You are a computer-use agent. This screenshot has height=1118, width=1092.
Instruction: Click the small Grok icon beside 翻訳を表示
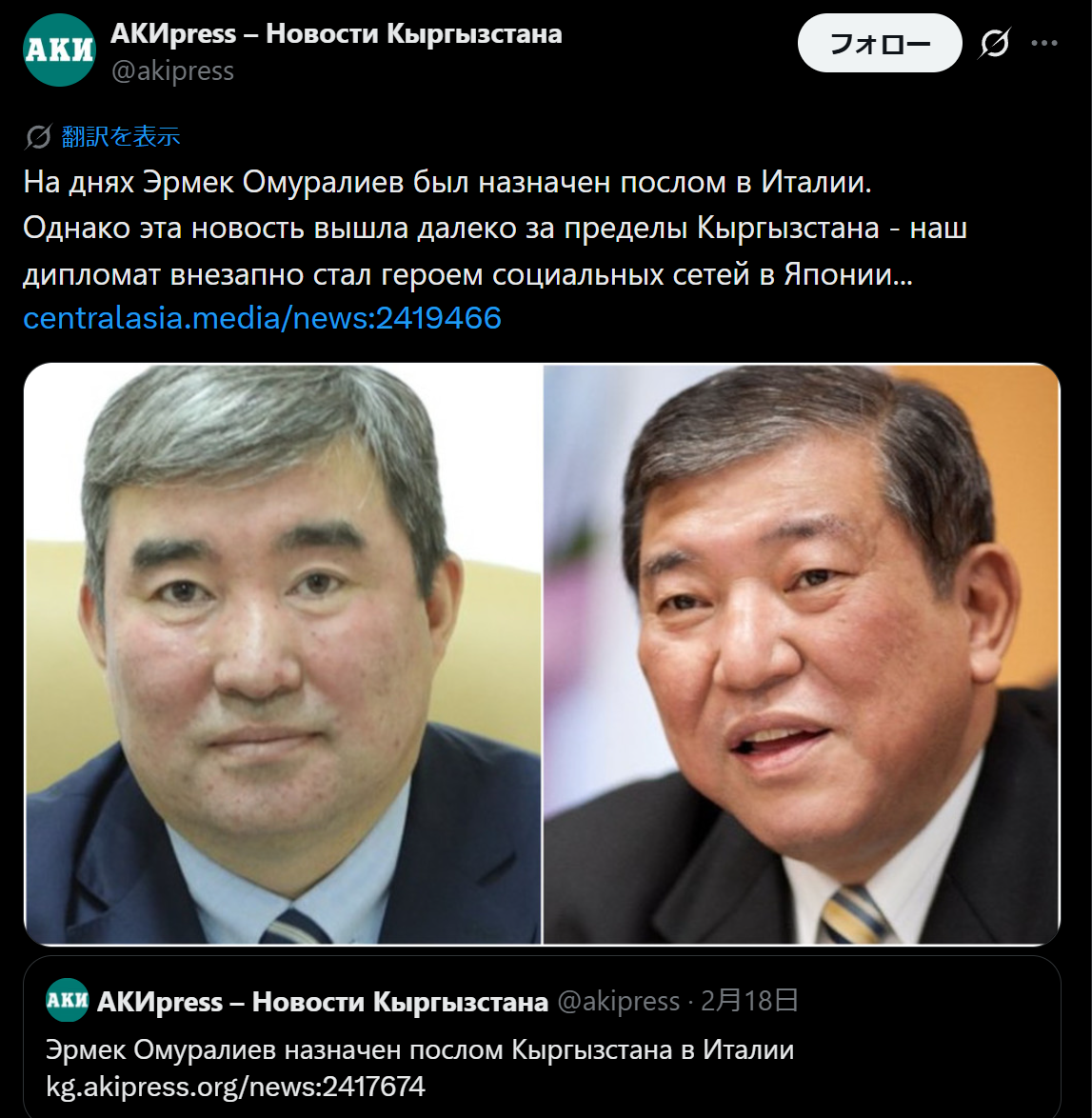[38, 136]
